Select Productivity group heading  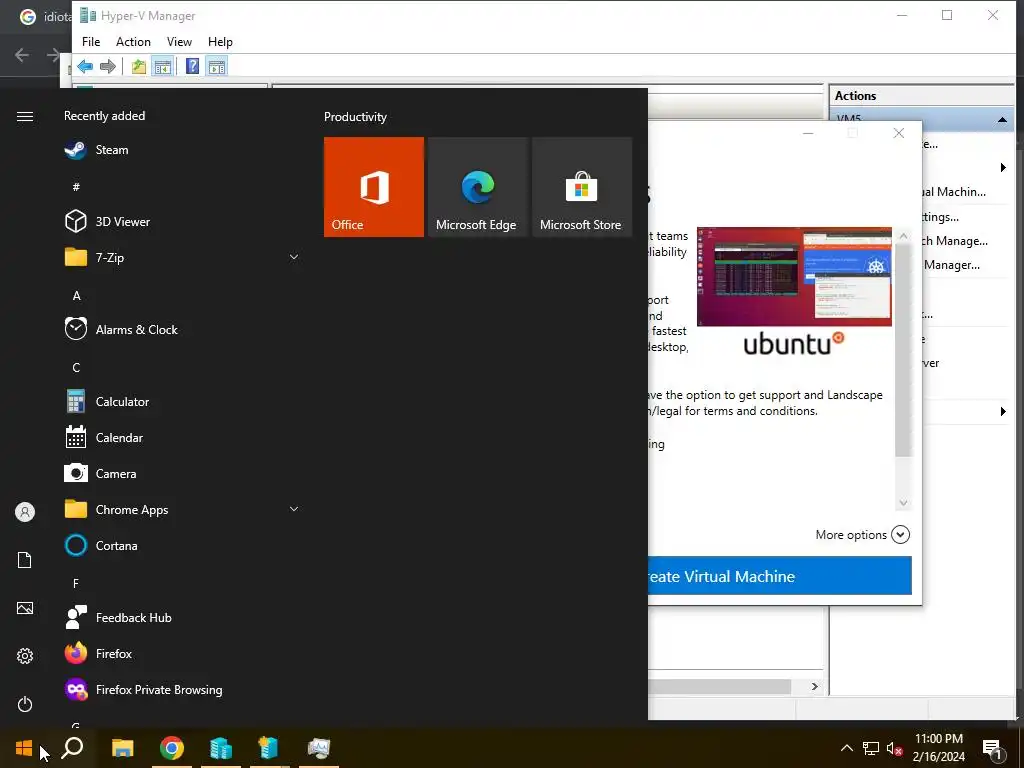pyautogui.click(x=355, y=117)
